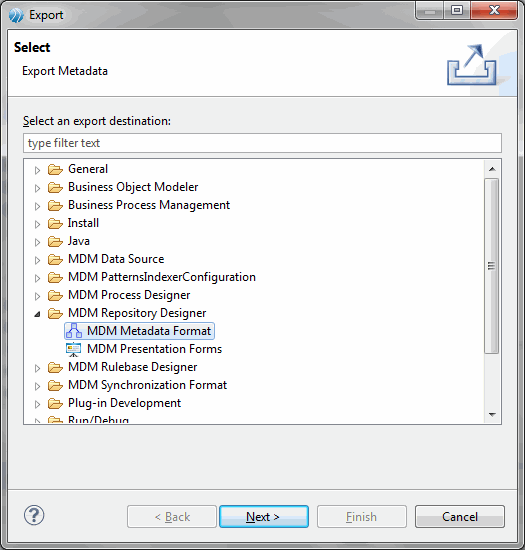
Task: Click the scrollbar down arrow
Action: pyautogui.click(x=492, y=415)
